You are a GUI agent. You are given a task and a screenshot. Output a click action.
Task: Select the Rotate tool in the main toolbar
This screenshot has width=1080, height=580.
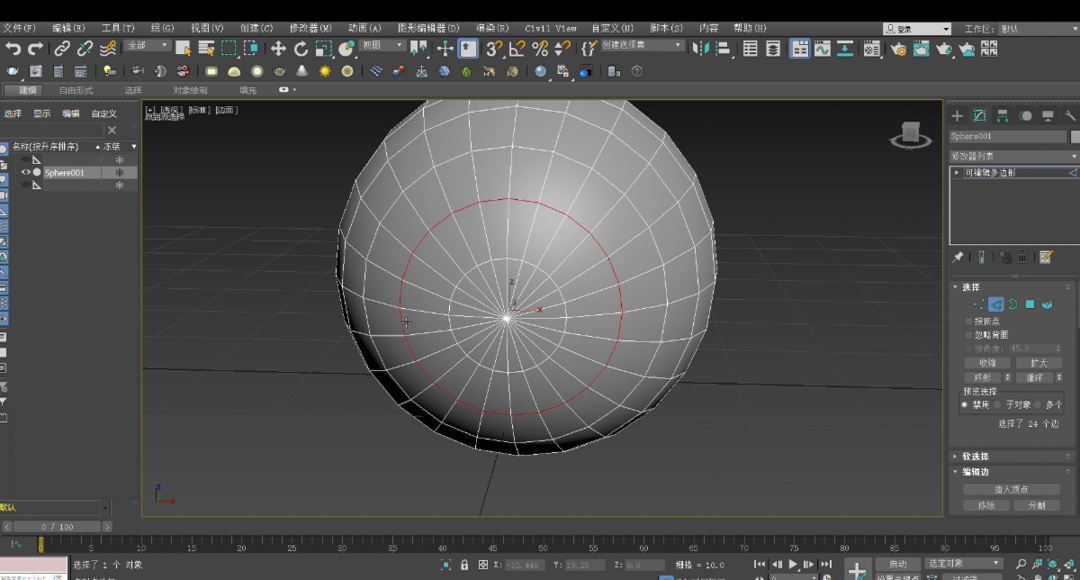click(301, 48)
